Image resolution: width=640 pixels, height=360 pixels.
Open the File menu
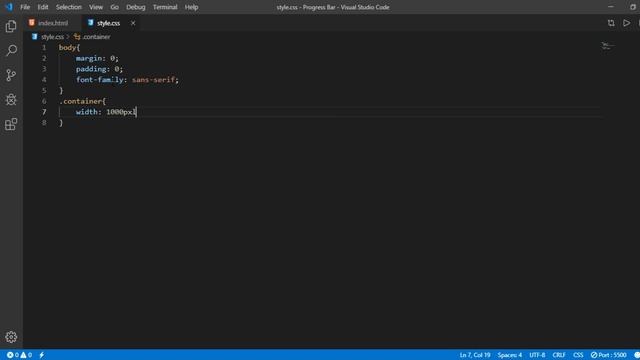coord(25,7)
